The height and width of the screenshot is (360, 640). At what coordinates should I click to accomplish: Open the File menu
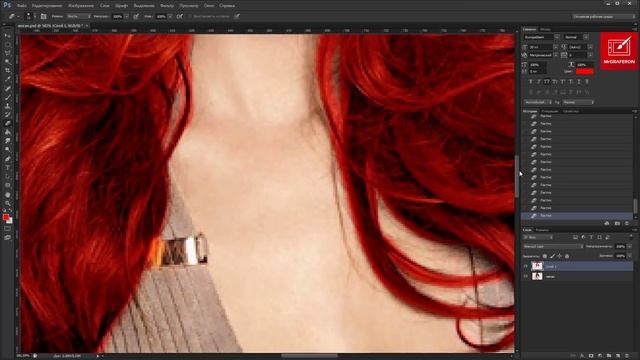(22, 6)
